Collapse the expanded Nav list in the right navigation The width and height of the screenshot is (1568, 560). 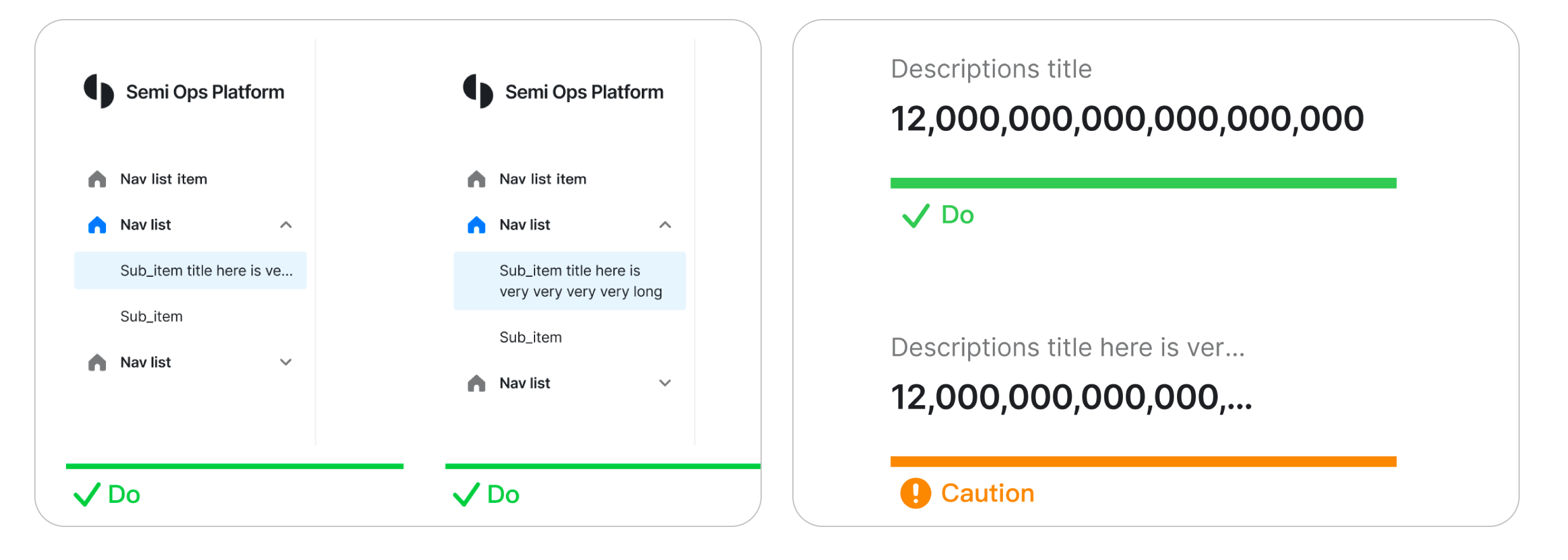click(x=665, y=225)
